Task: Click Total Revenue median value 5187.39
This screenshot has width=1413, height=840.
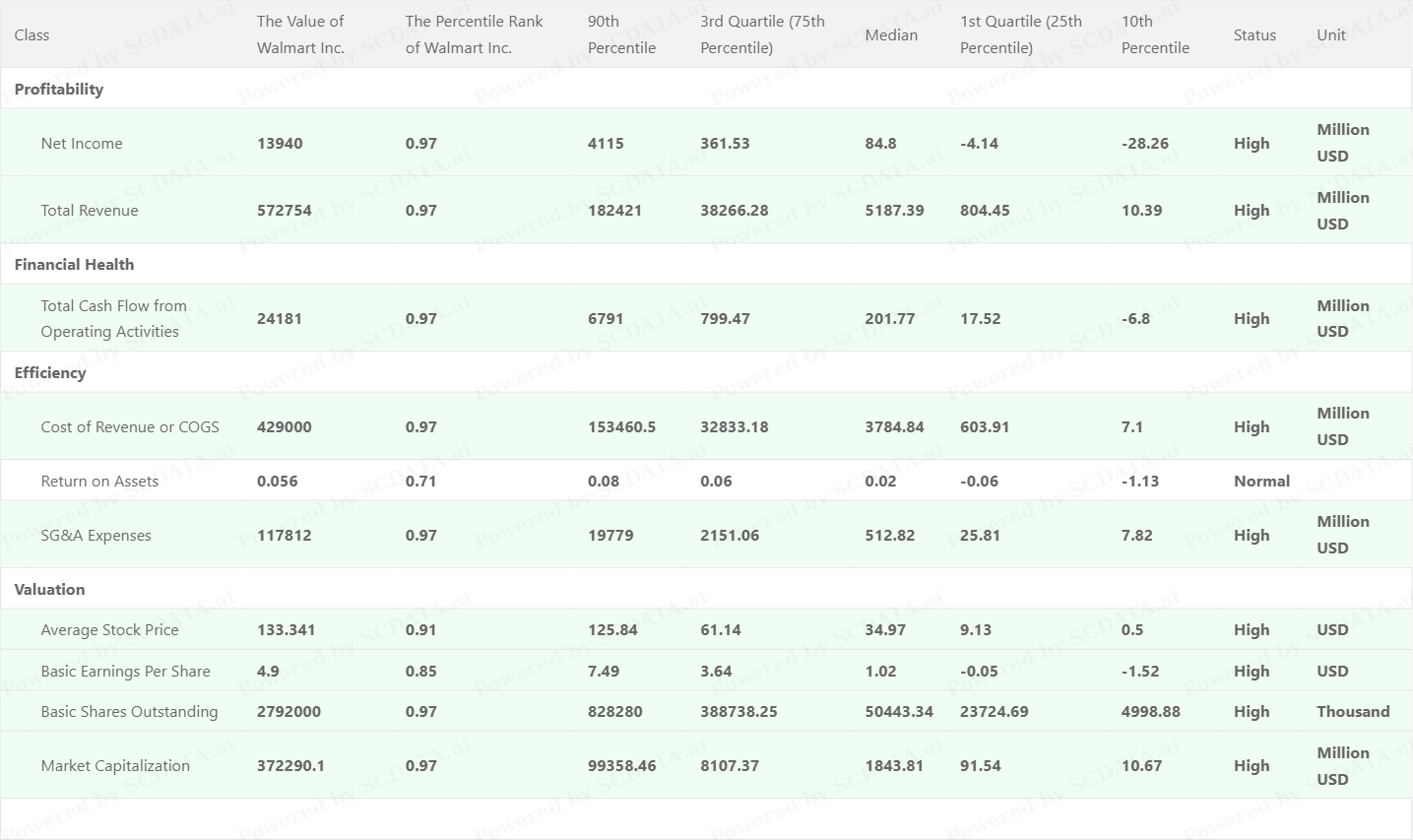Action: (x=895, y=210)
